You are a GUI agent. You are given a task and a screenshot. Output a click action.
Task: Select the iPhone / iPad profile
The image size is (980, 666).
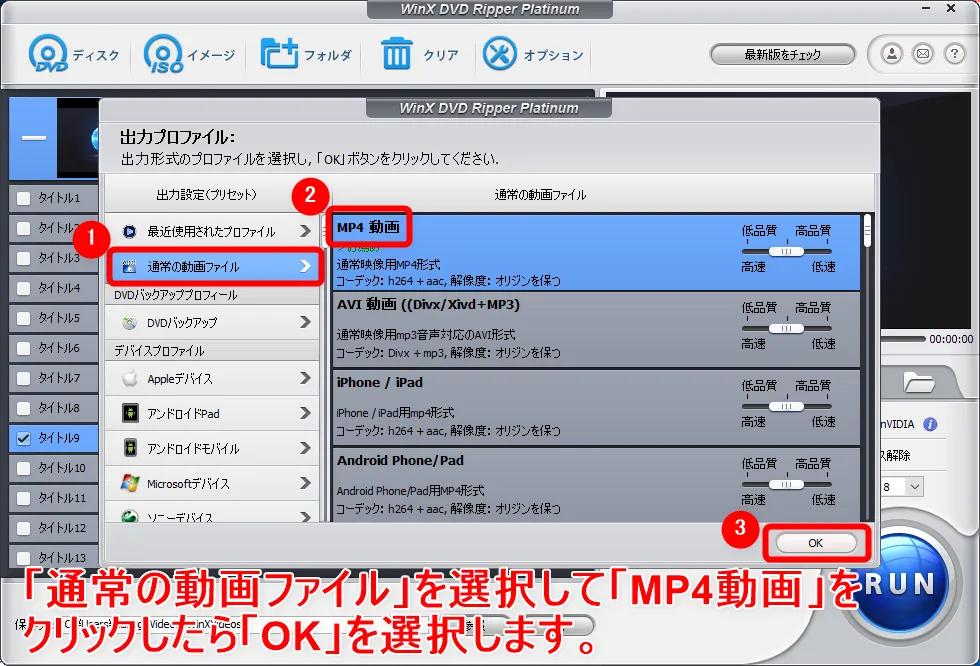click(x=596, y=407)
